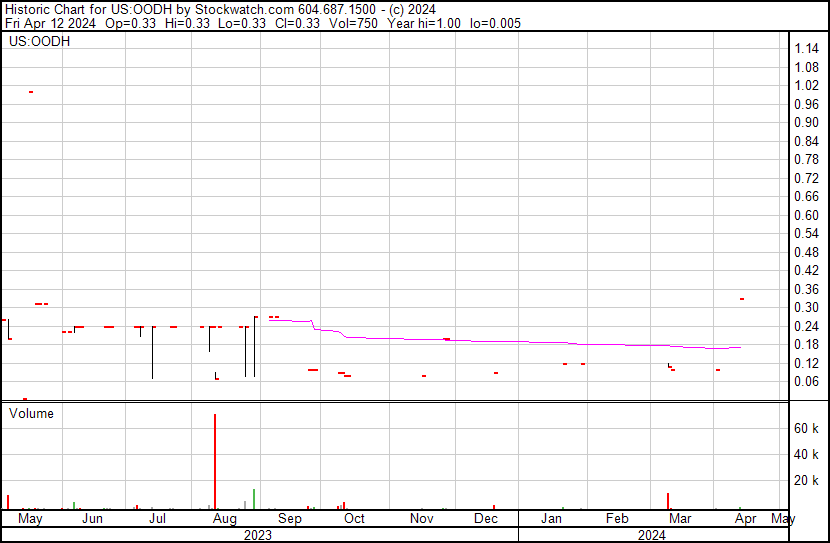Click the April price mark near 0.33
The width and height of the screenshot is (830, 543).
tap(741, 299)
